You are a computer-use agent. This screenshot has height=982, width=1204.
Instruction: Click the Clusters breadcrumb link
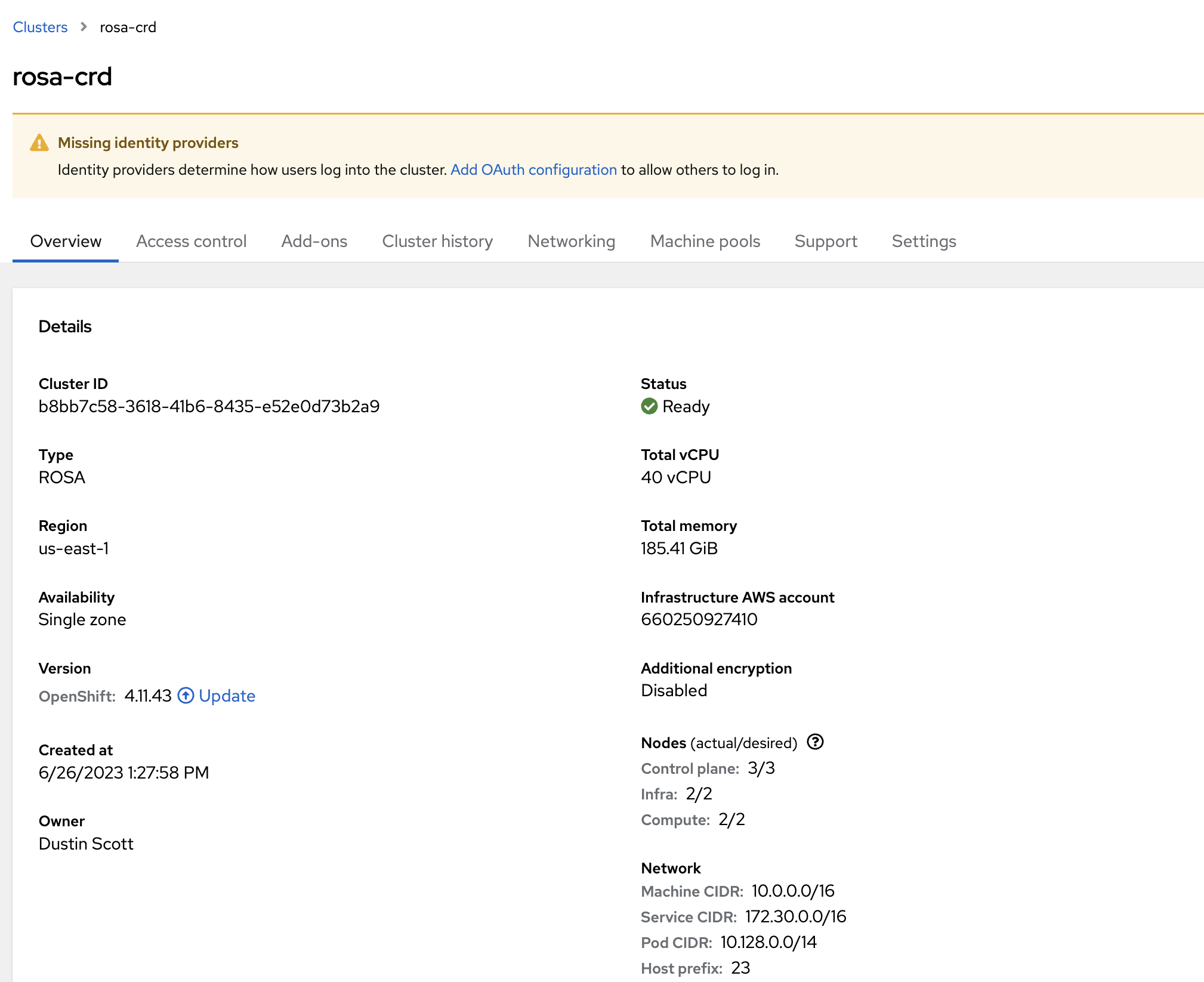[40, 27]
